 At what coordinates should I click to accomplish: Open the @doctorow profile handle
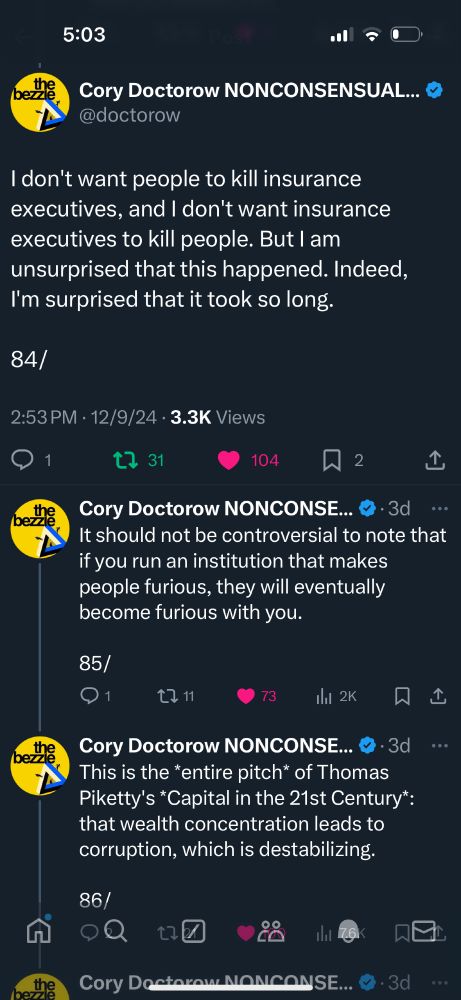coord(129,114)
